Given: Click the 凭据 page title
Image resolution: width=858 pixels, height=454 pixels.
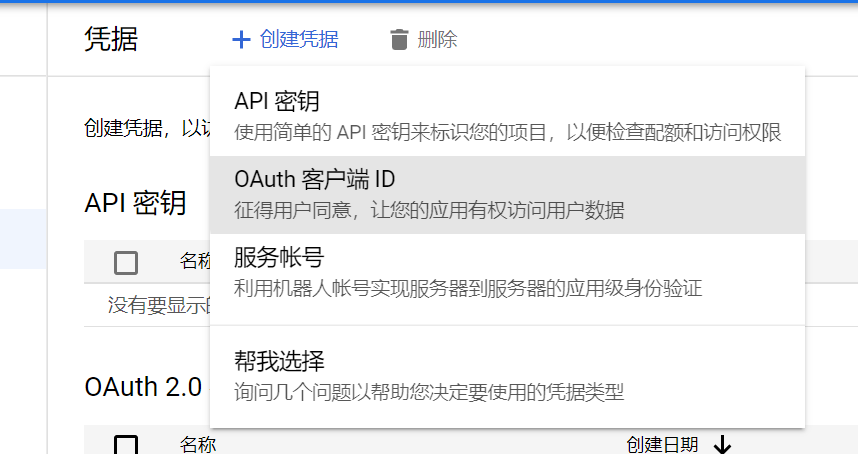Looking at the screenshot, I should (111, 39).
